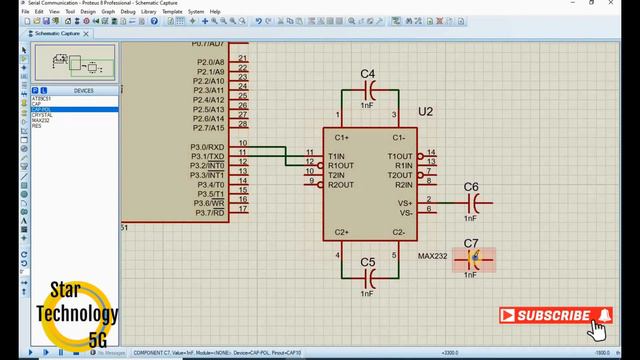Click the Y-Mirror vertical flip icon
The width and height of the screenshot is (640, 360).
coord(24,291)
